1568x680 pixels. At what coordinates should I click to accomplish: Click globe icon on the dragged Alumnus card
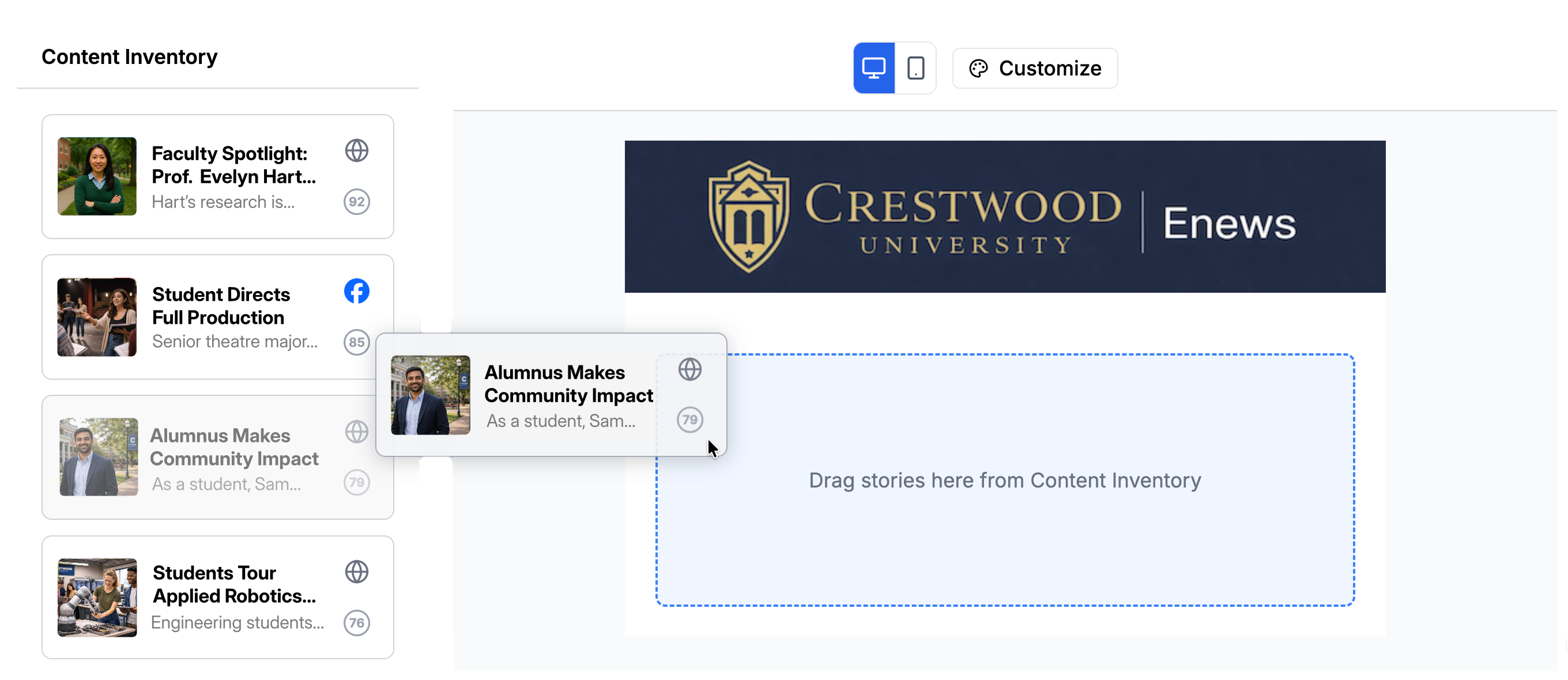[689, 369]
